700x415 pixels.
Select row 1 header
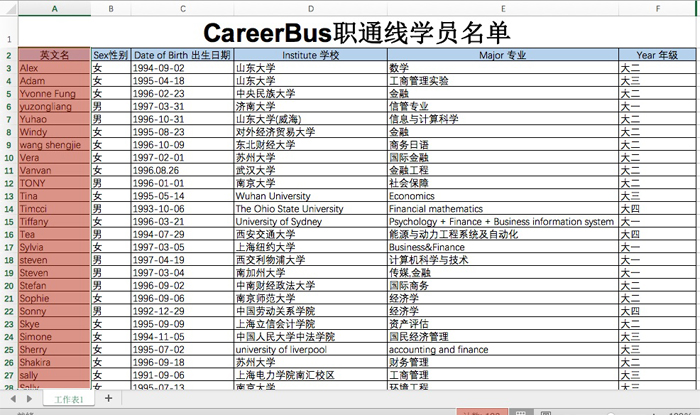click(x=9, y=32)
